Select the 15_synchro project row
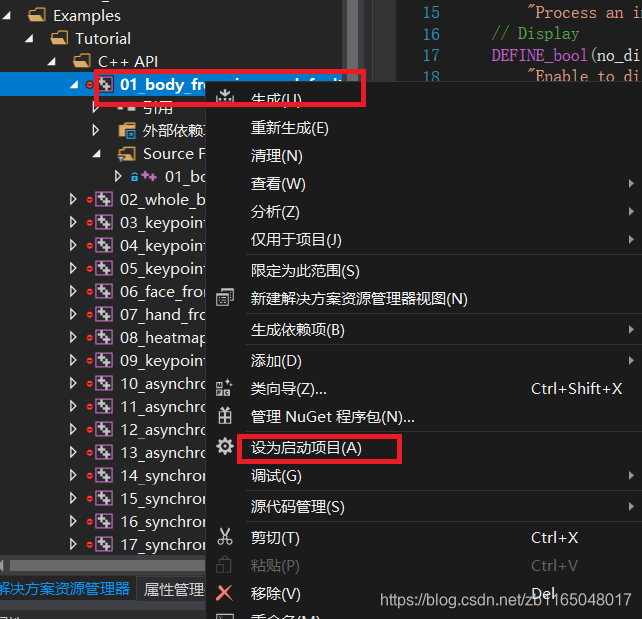 click(x=102, y=498)
